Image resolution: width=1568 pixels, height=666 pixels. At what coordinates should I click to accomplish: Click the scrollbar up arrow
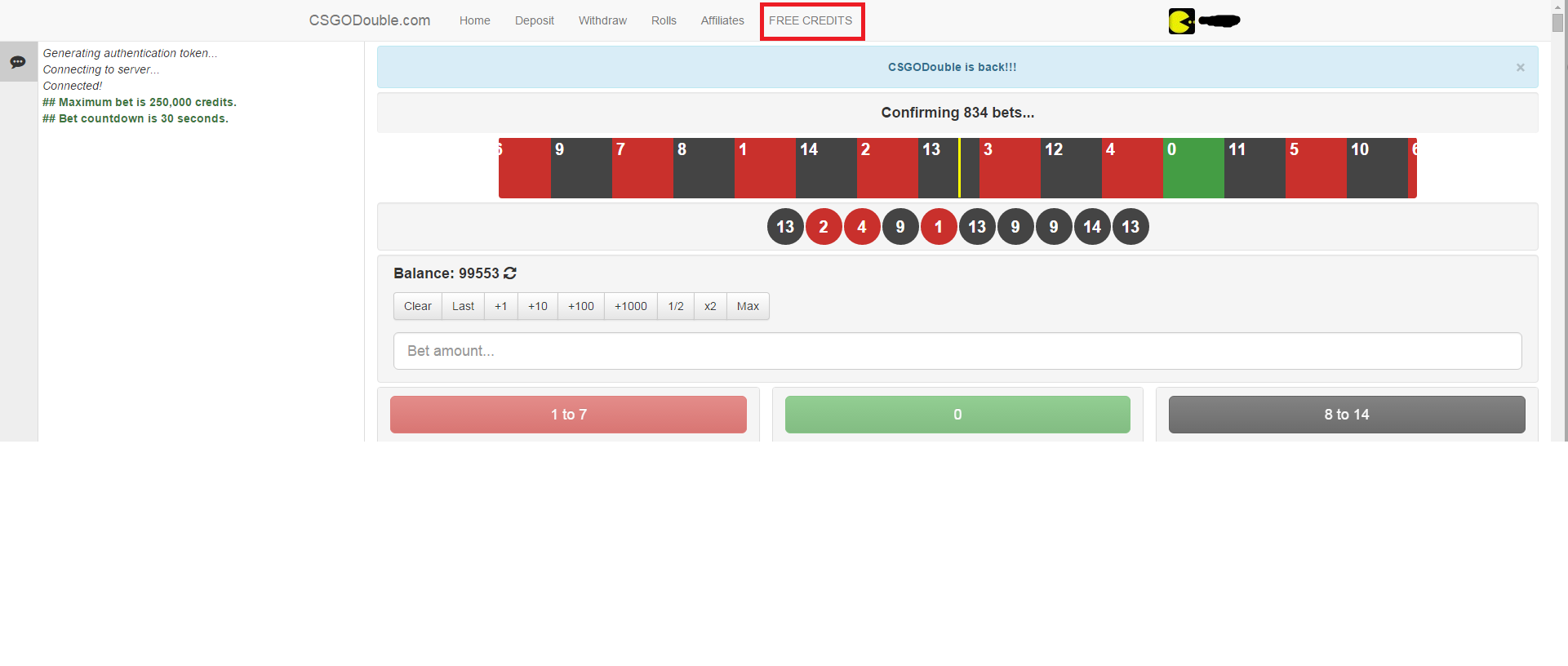click(1558, 7)
